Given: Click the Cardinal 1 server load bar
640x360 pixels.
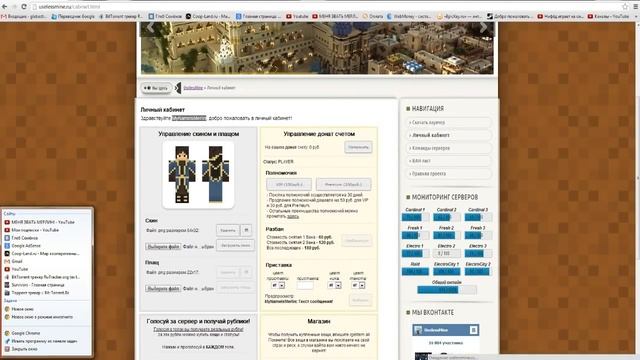Looking at the screenshot, I should coord(415,217).
